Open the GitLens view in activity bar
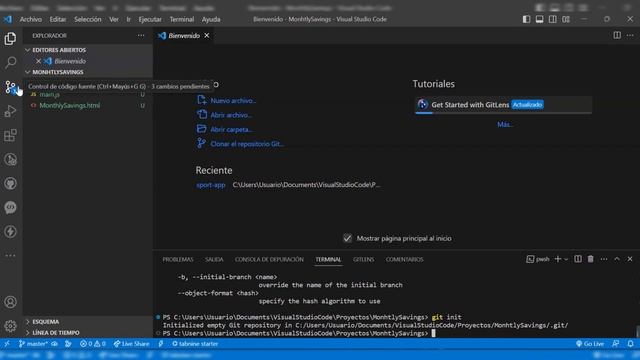 pyautogui.click(x=11, y=159)
